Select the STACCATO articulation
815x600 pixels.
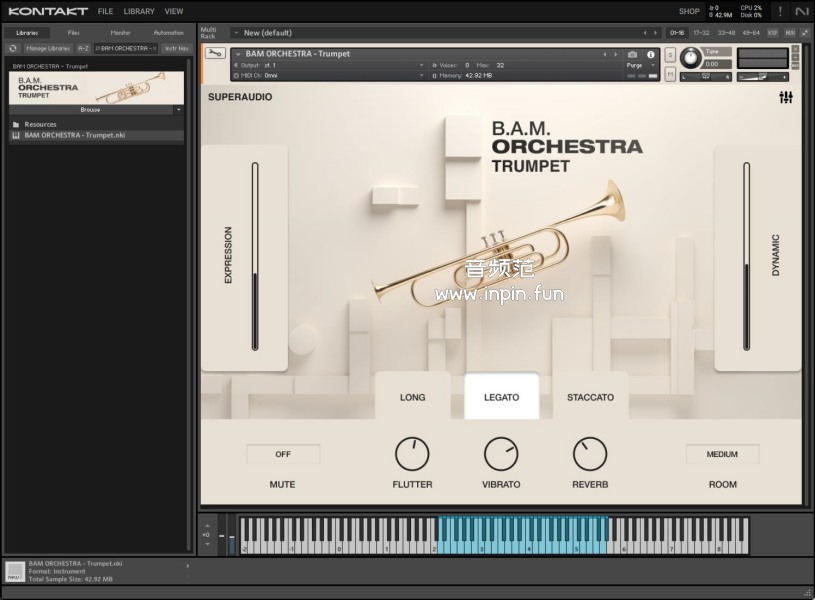pos(590,397)
